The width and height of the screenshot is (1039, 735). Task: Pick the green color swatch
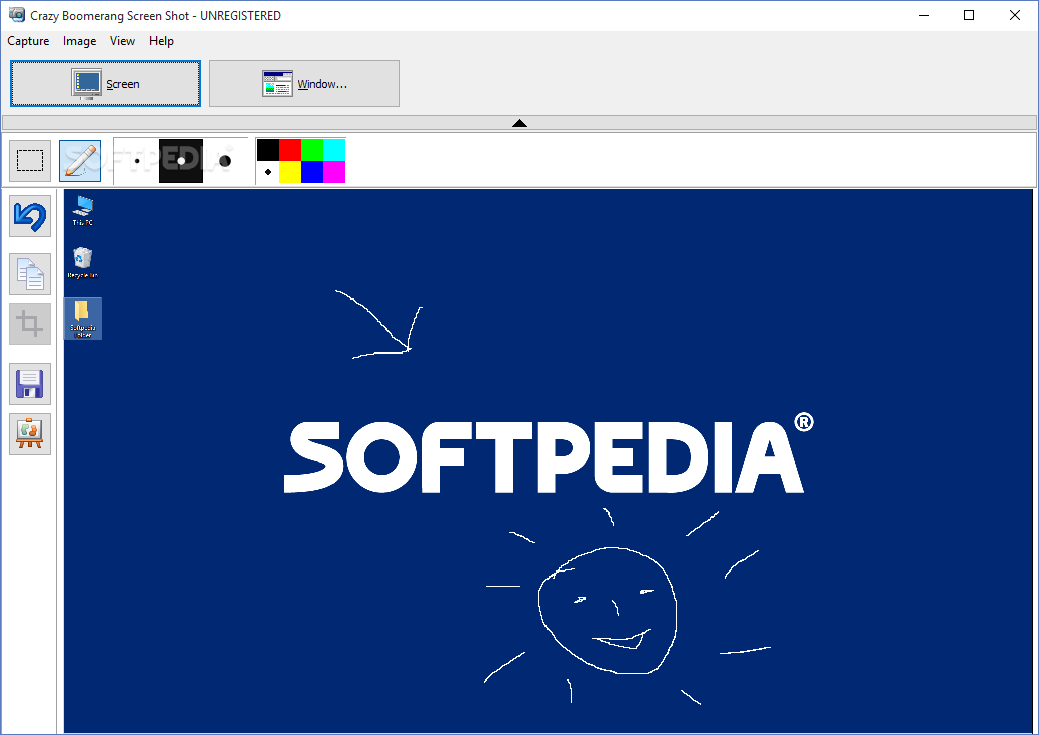pos(312,150)
